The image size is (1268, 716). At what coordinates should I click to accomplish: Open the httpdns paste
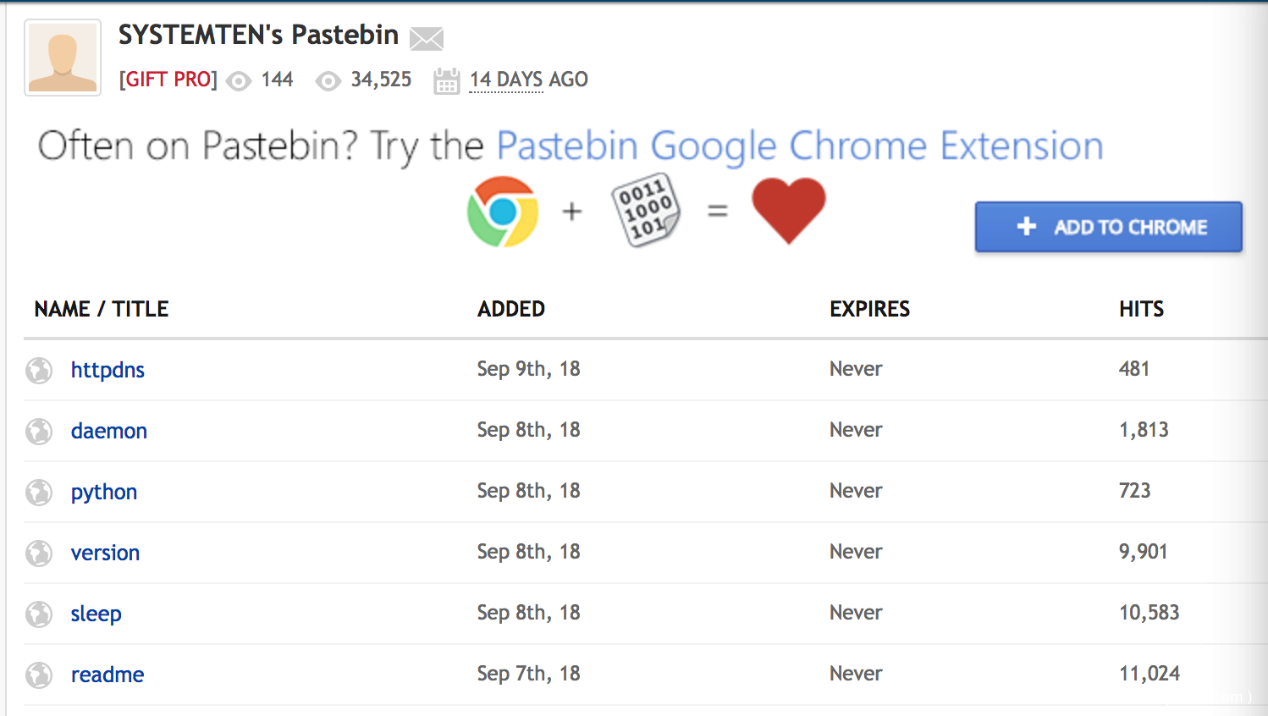click(108, 370)
